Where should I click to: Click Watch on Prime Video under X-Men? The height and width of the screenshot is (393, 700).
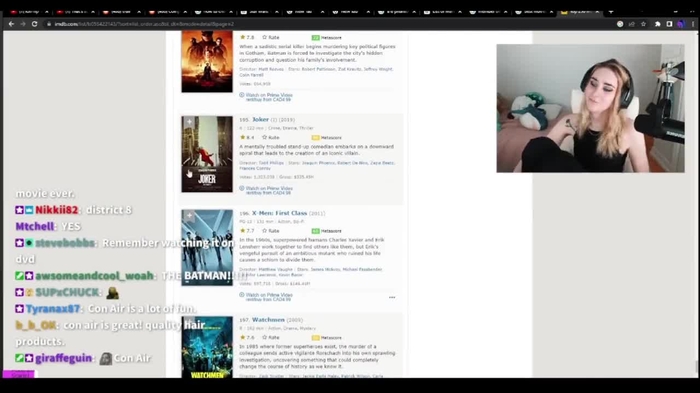pyautogui.click(x=269, y=295)
